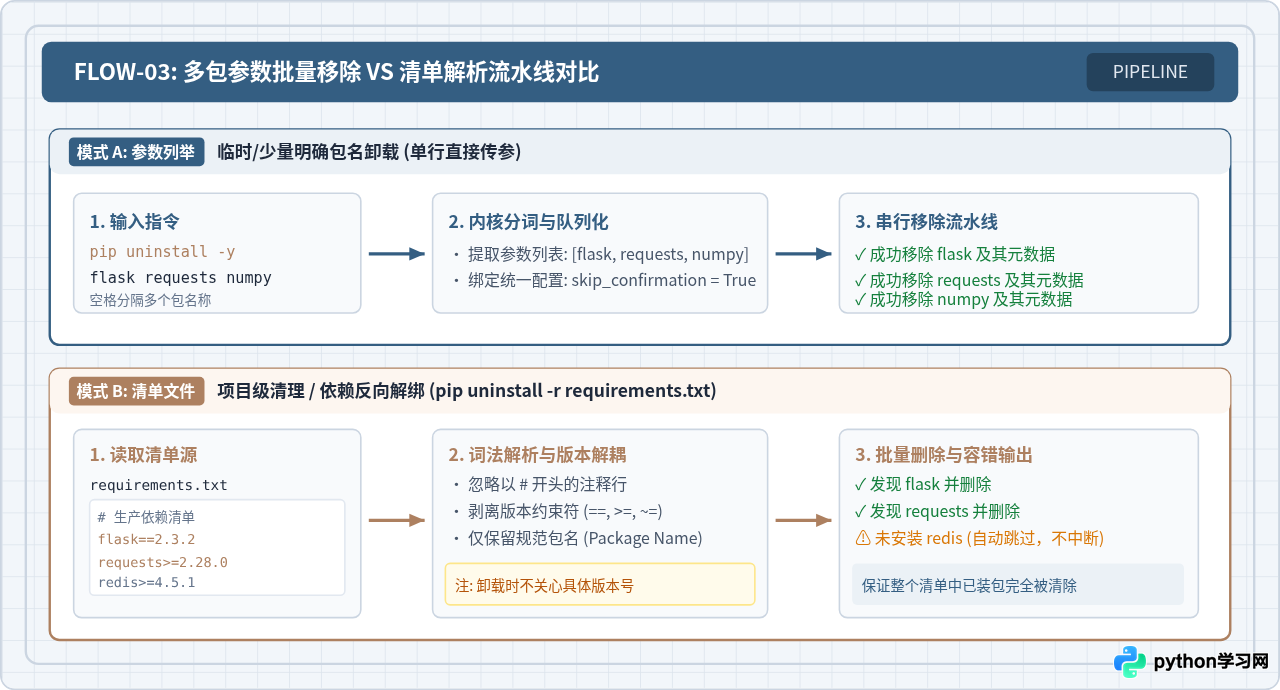Click the gray note '保证整个清单中已装包完全被清除'
Viewport: 1280px width, 690px height.
pos(1018,585)
